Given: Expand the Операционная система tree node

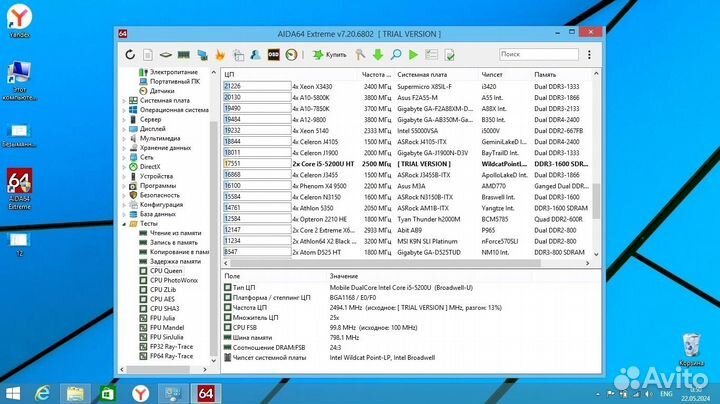Looking at the screenshot, I should pos(124,110).
